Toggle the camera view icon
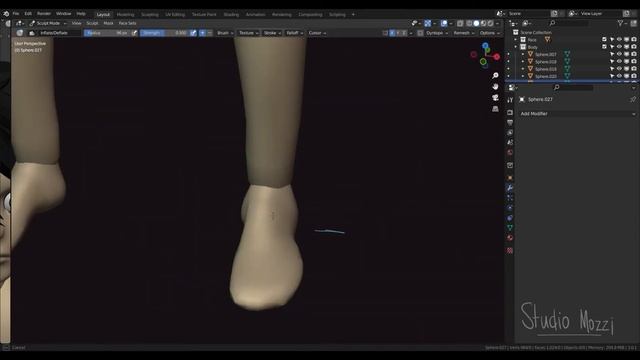 click(495, 98)
